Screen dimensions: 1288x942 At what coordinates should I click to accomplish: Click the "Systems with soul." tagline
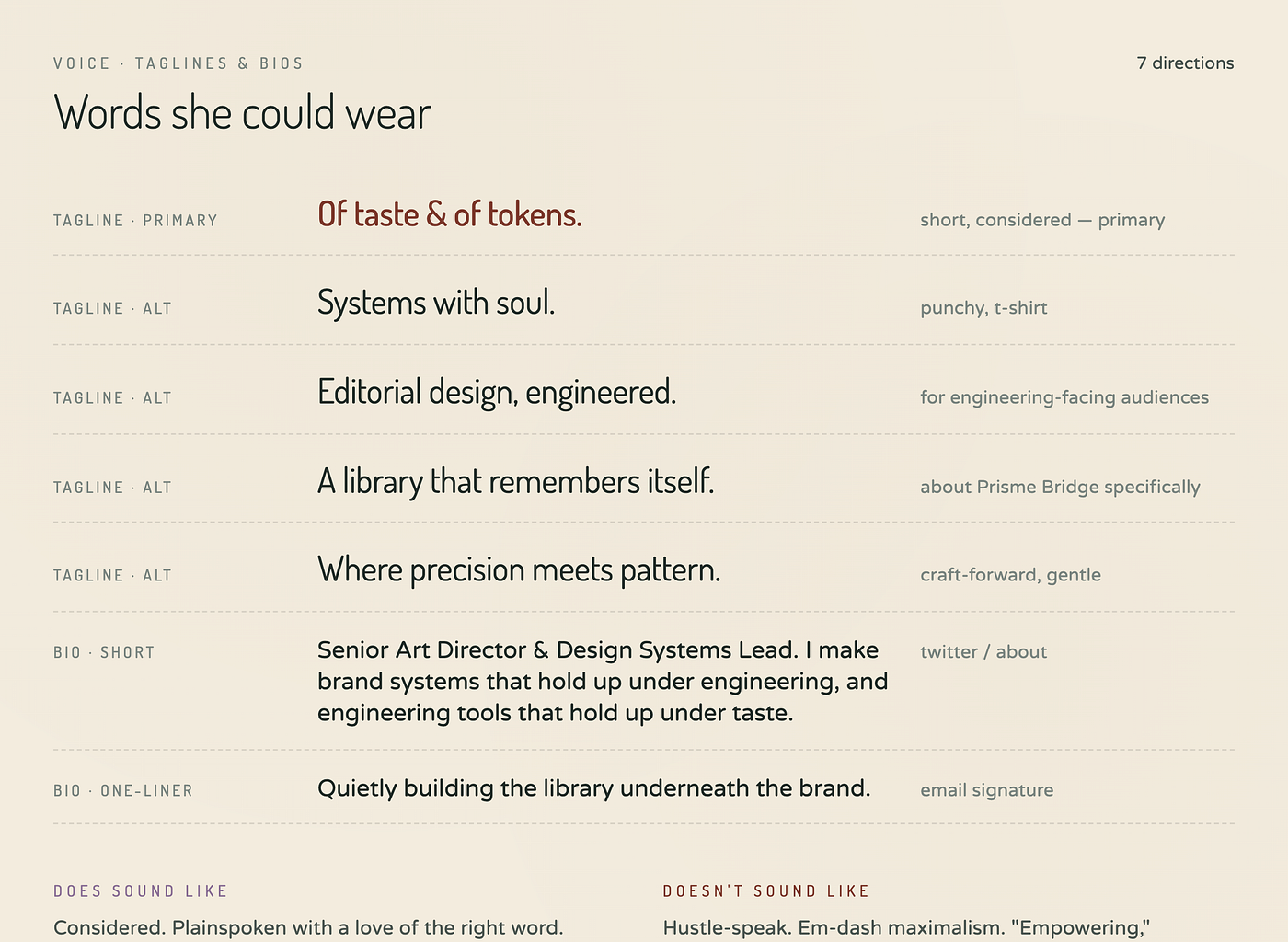pyautogui.click(x=436, y=303)
